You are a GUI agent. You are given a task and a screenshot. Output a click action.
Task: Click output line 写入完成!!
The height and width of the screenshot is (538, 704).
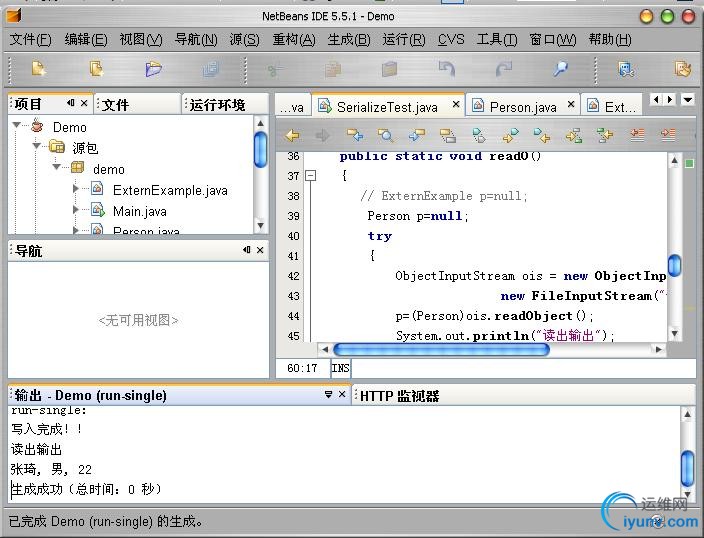pyautogui.click(x=46, y=429)
